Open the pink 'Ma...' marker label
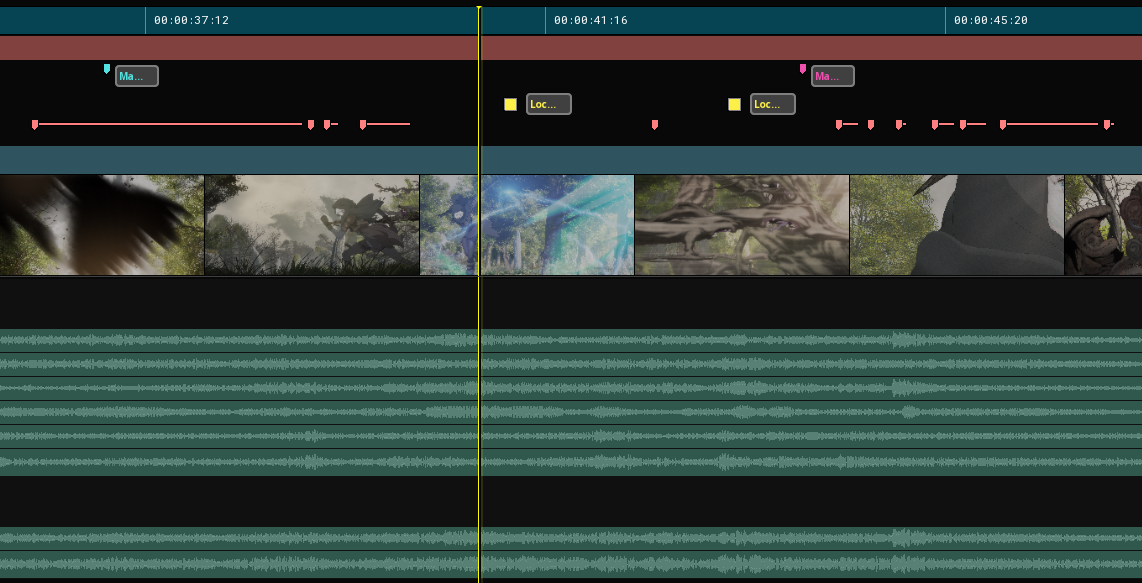Screen dimensions: 1142x583 click(832, 76)
